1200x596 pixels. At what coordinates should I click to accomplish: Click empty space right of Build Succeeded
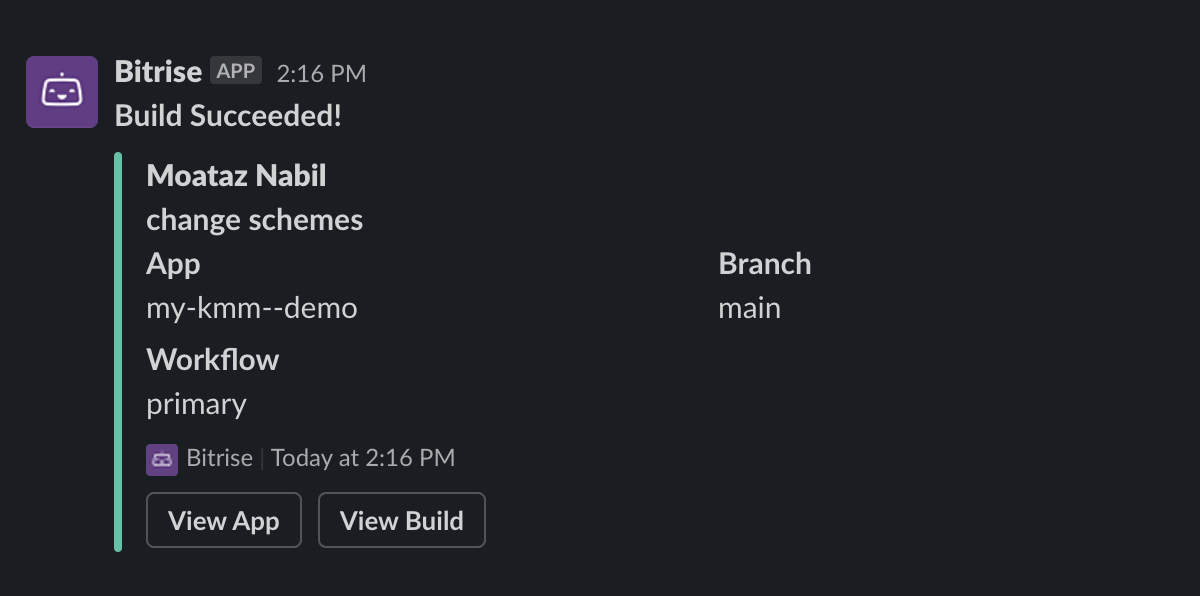pos(700,116)
